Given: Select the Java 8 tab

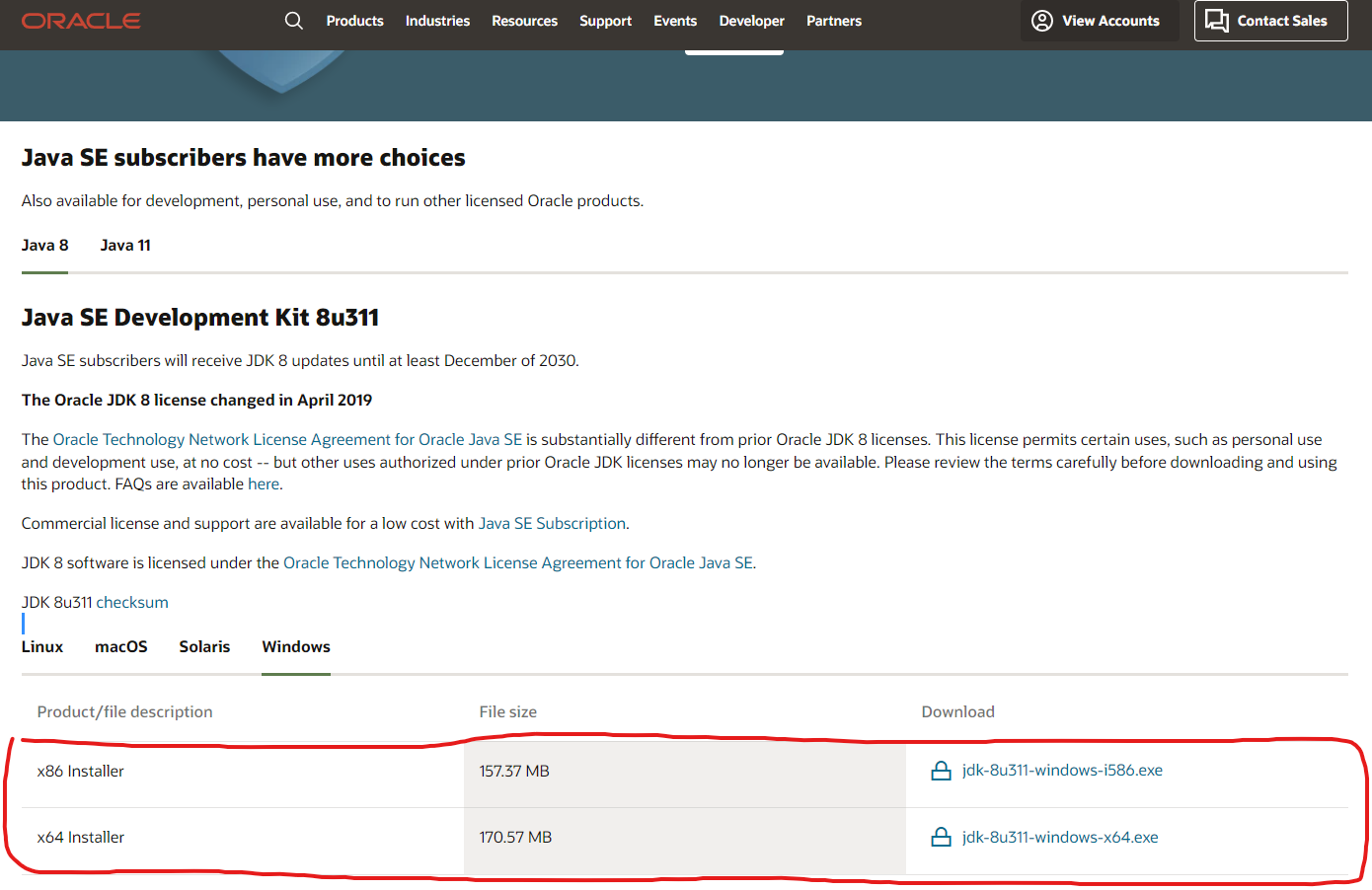Looking at the screenshot, I should (x=45, y=246).
